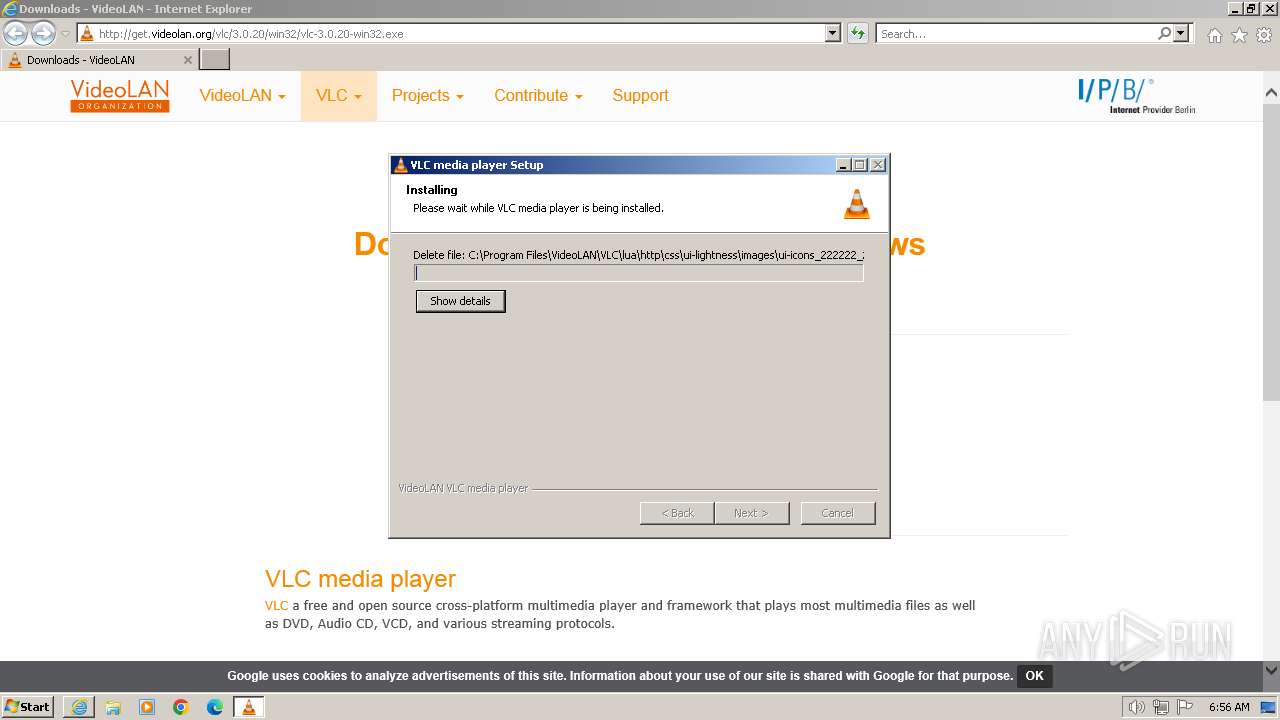Click the VLC installer taskbar button
1280x720 pixels.
pyautogui.click(x=249, y=707)
